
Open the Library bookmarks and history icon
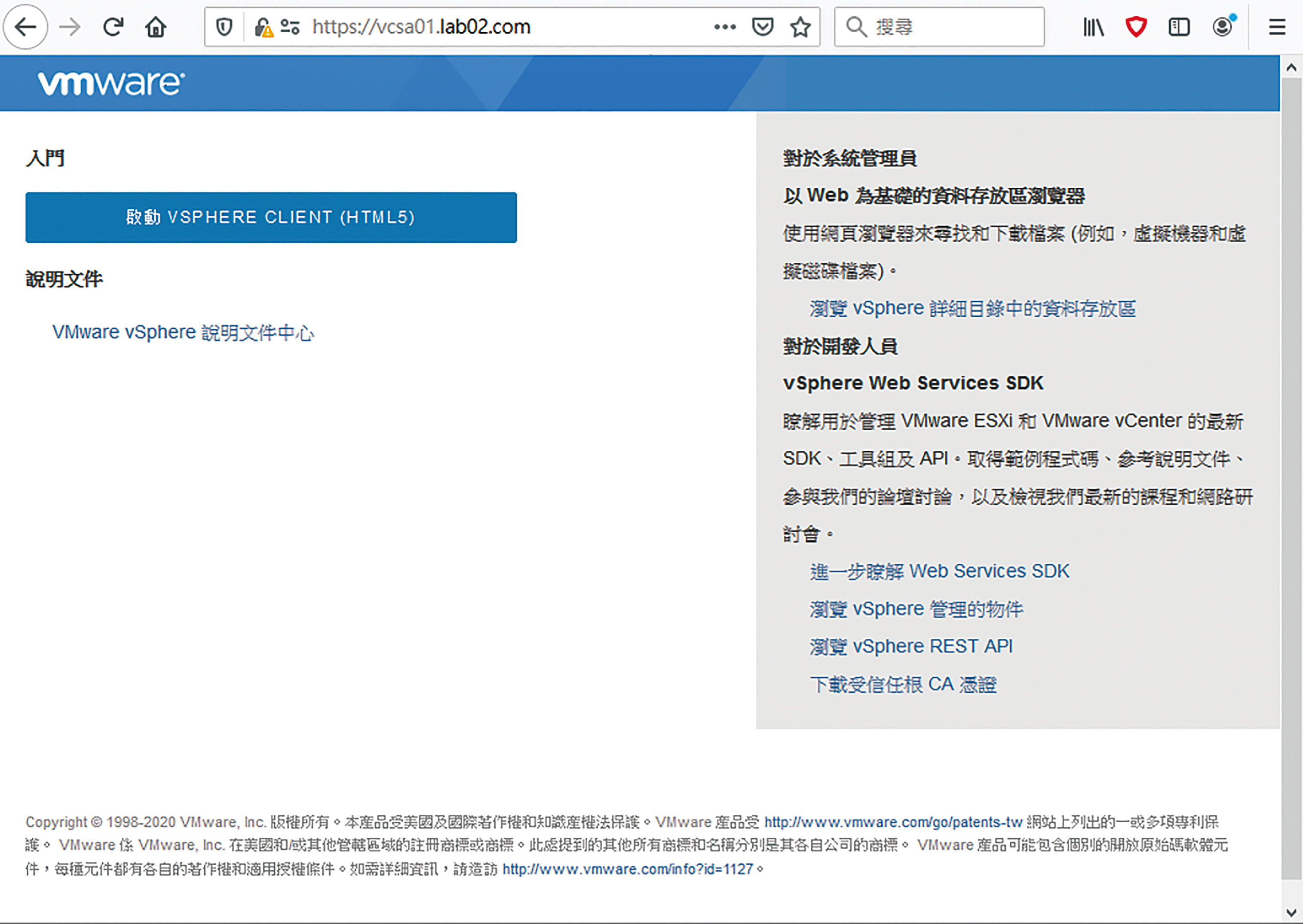[1093, 27]
